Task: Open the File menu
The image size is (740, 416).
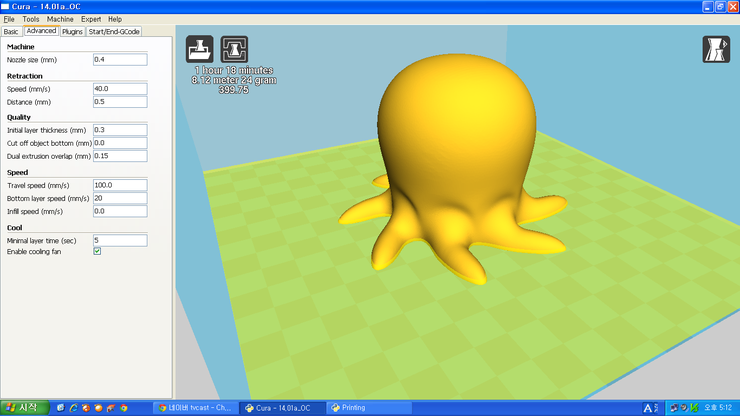Action: 9,19
